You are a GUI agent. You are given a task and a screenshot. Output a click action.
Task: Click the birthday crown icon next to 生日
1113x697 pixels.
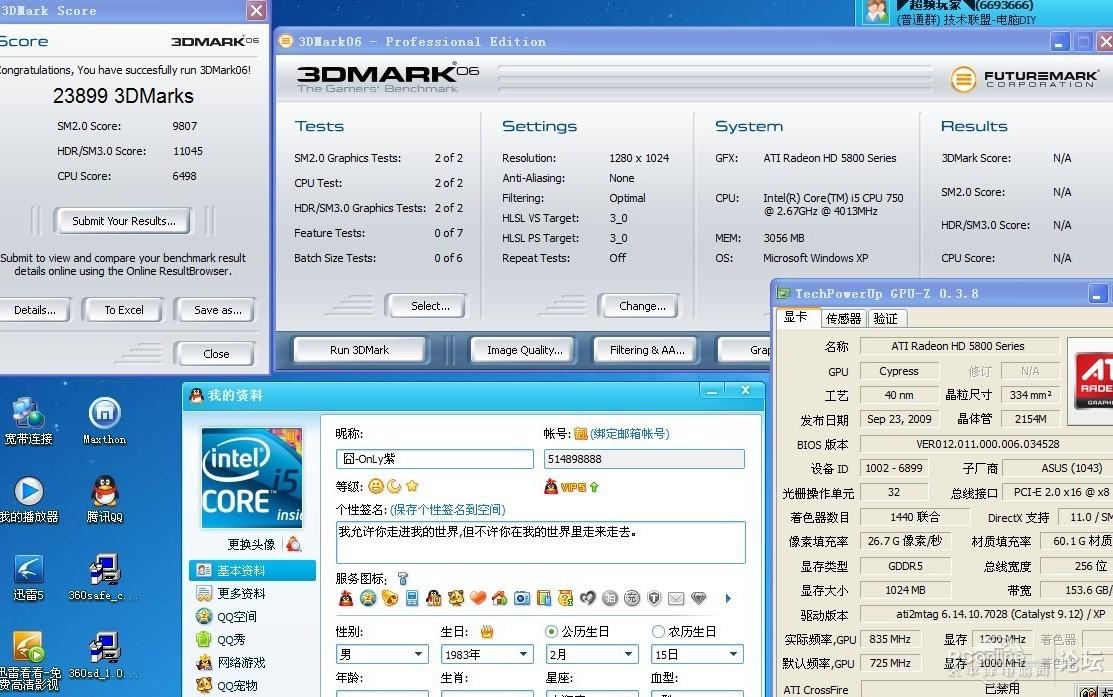tap(486, 631)
